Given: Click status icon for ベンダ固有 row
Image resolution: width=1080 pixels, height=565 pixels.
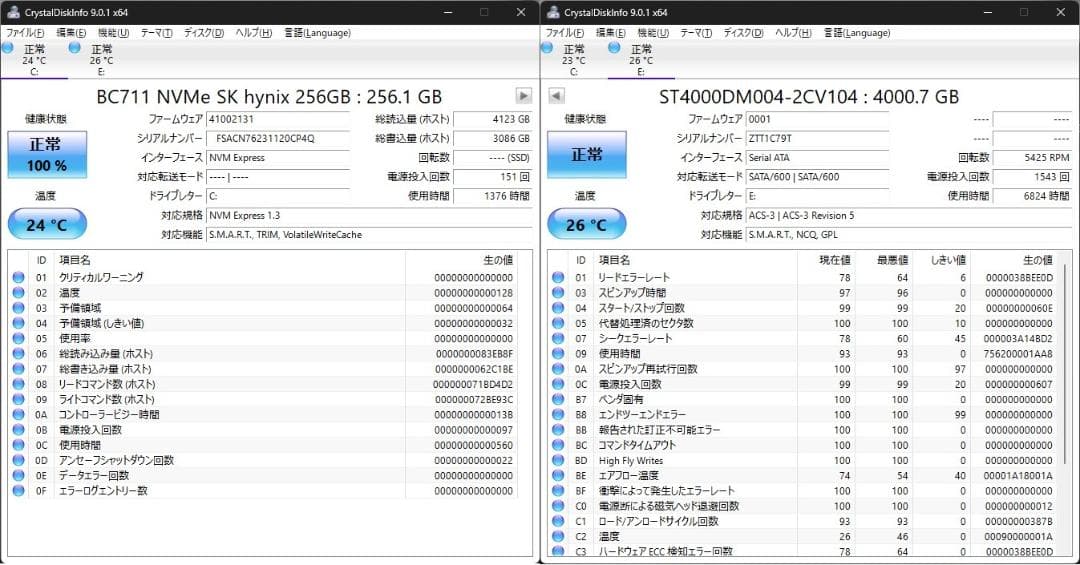Looking at the screenshot, I should click(558, 399).
